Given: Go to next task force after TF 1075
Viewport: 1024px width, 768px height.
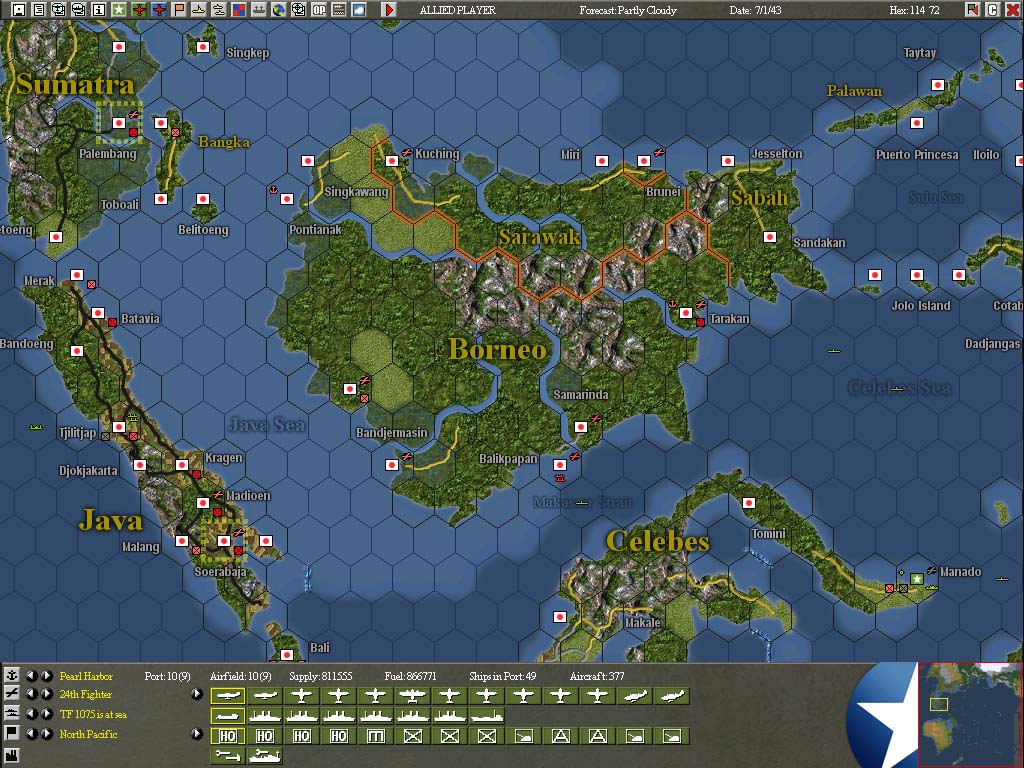Looking at the screenshot, I should (x=46, y=714).
